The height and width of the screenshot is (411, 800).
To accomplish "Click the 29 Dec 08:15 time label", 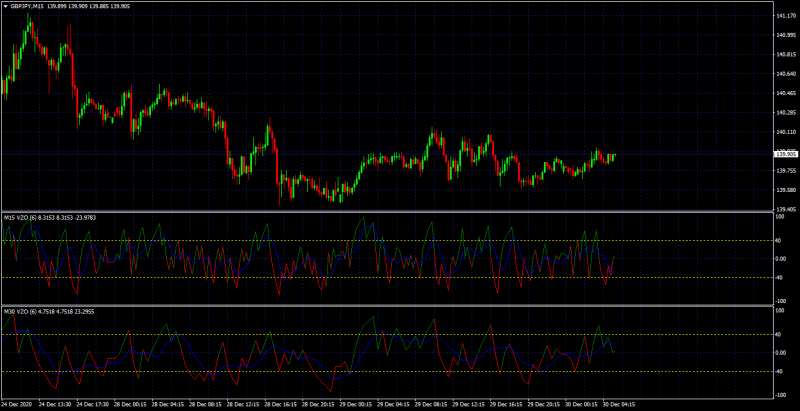I will coord(432,404).
